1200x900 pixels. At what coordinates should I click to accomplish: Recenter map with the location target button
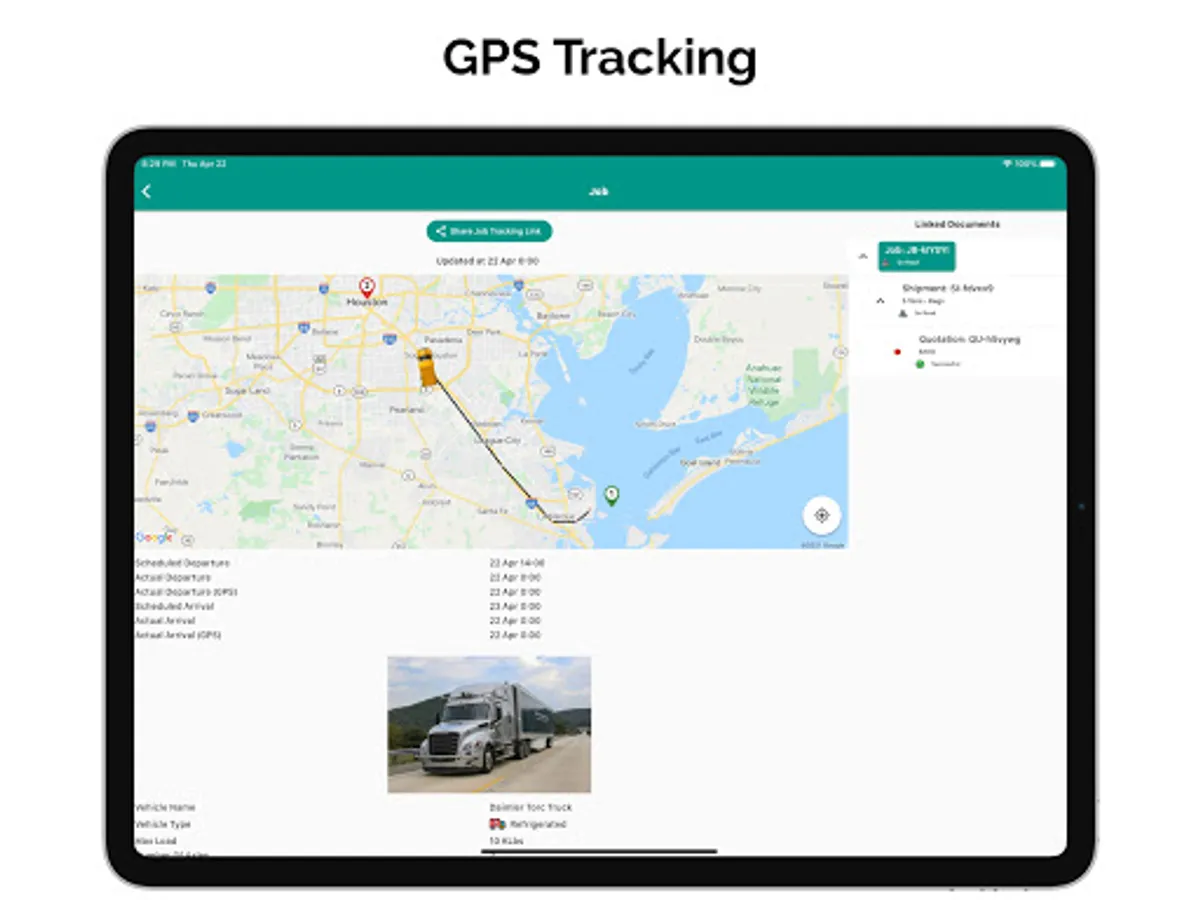point(822,515)
